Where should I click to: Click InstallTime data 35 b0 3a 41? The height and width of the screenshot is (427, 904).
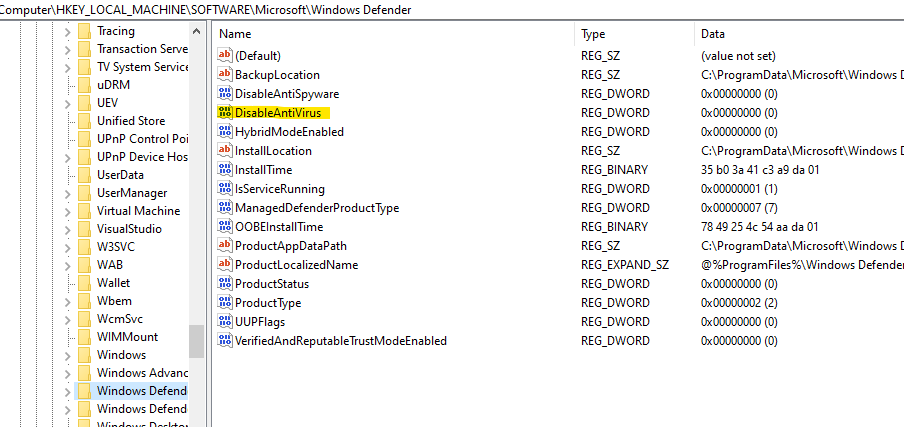point(760,169)
